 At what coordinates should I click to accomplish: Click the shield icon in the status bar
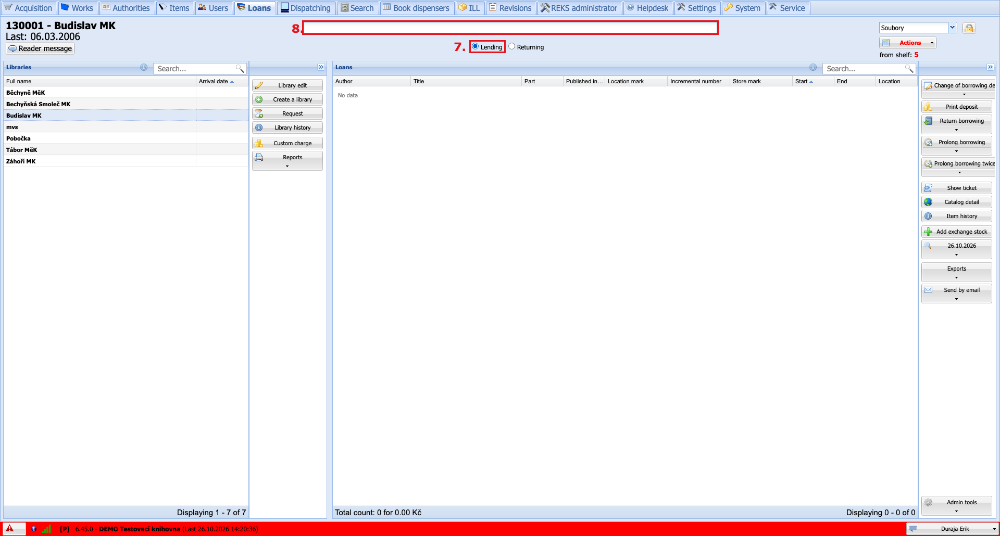[x=33, y=529]
